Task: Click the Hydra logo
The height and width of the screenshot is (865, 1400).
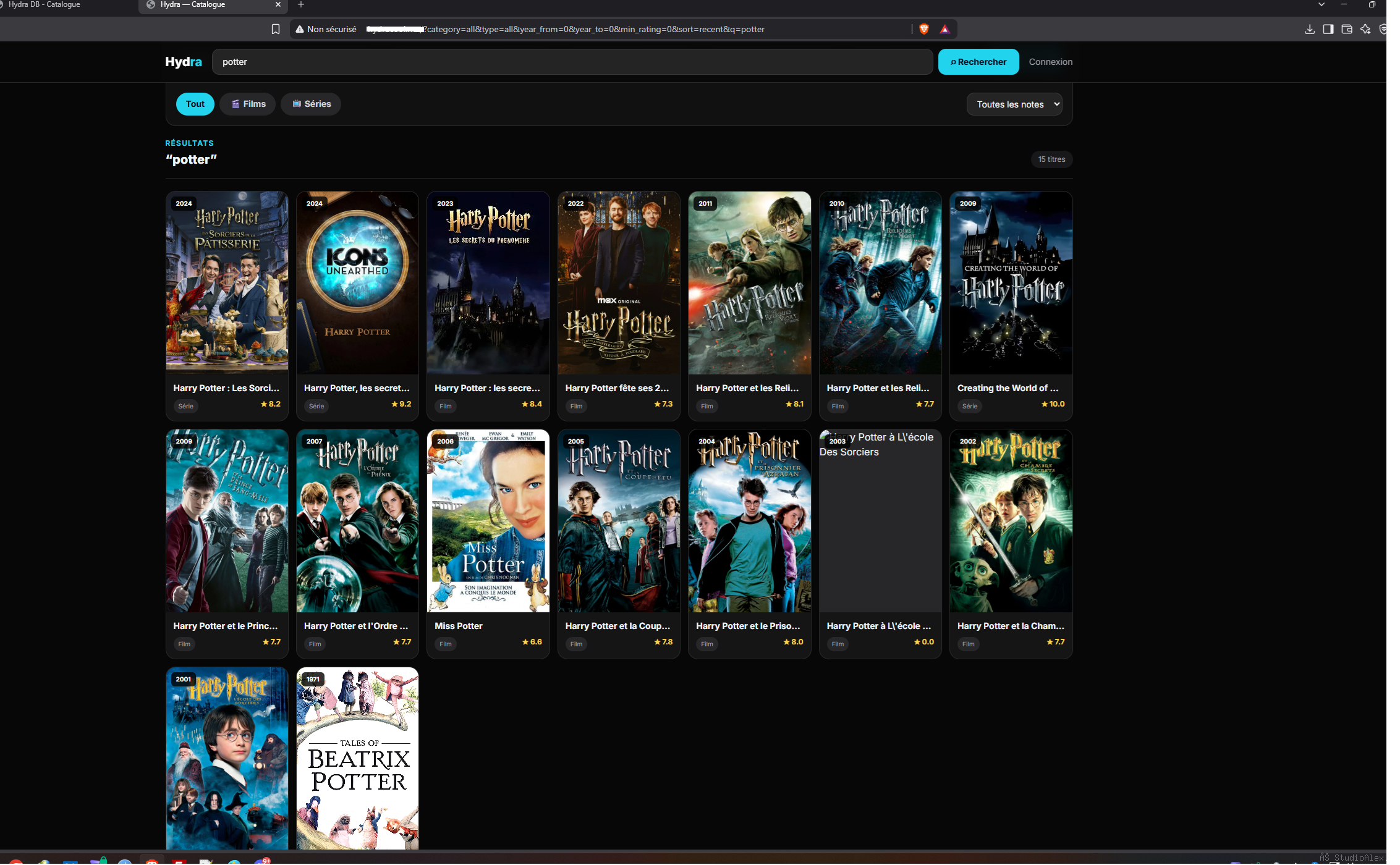Action: click(183, 62)
